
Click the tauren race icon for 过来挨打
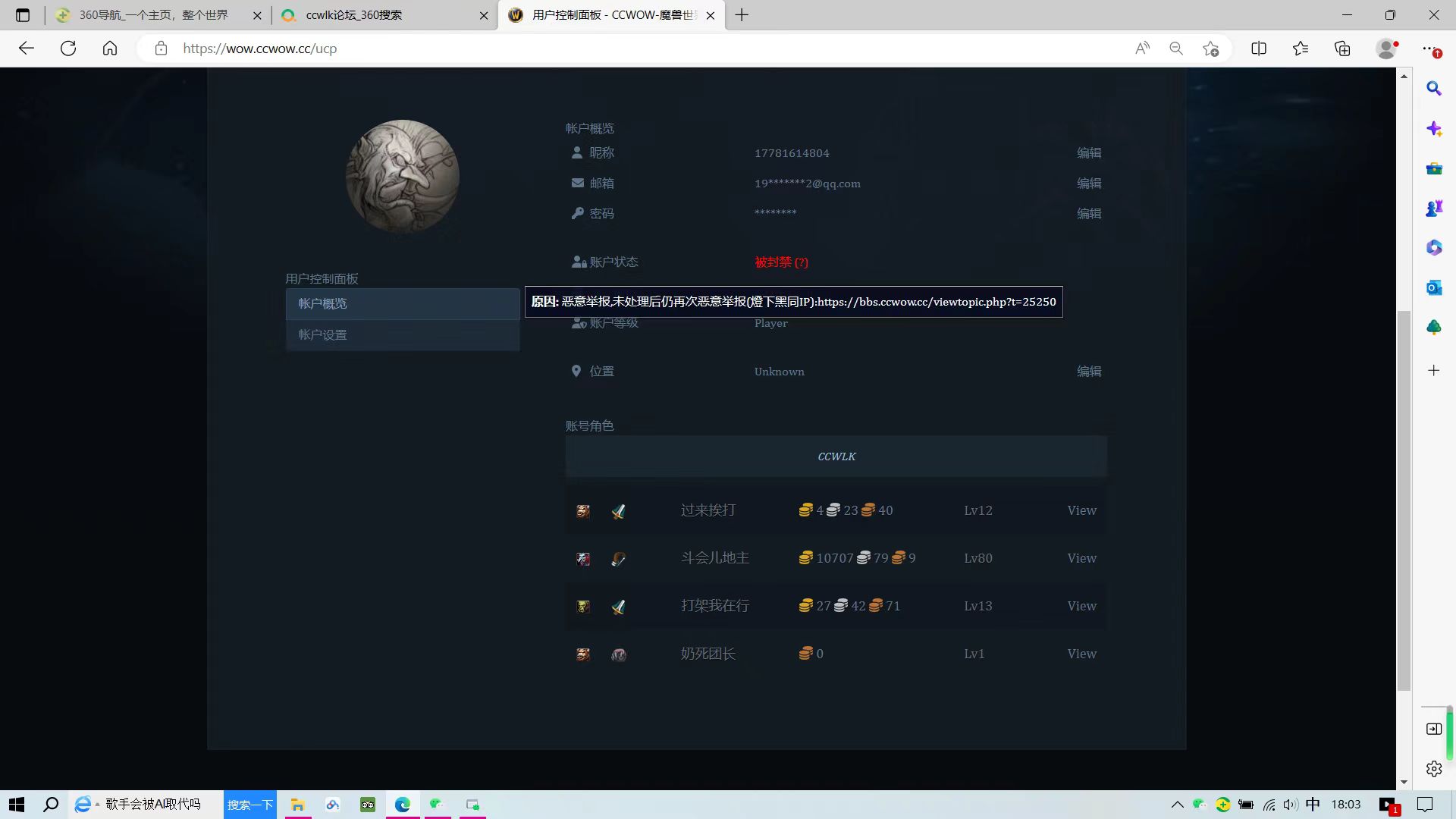tap(583, 511)
